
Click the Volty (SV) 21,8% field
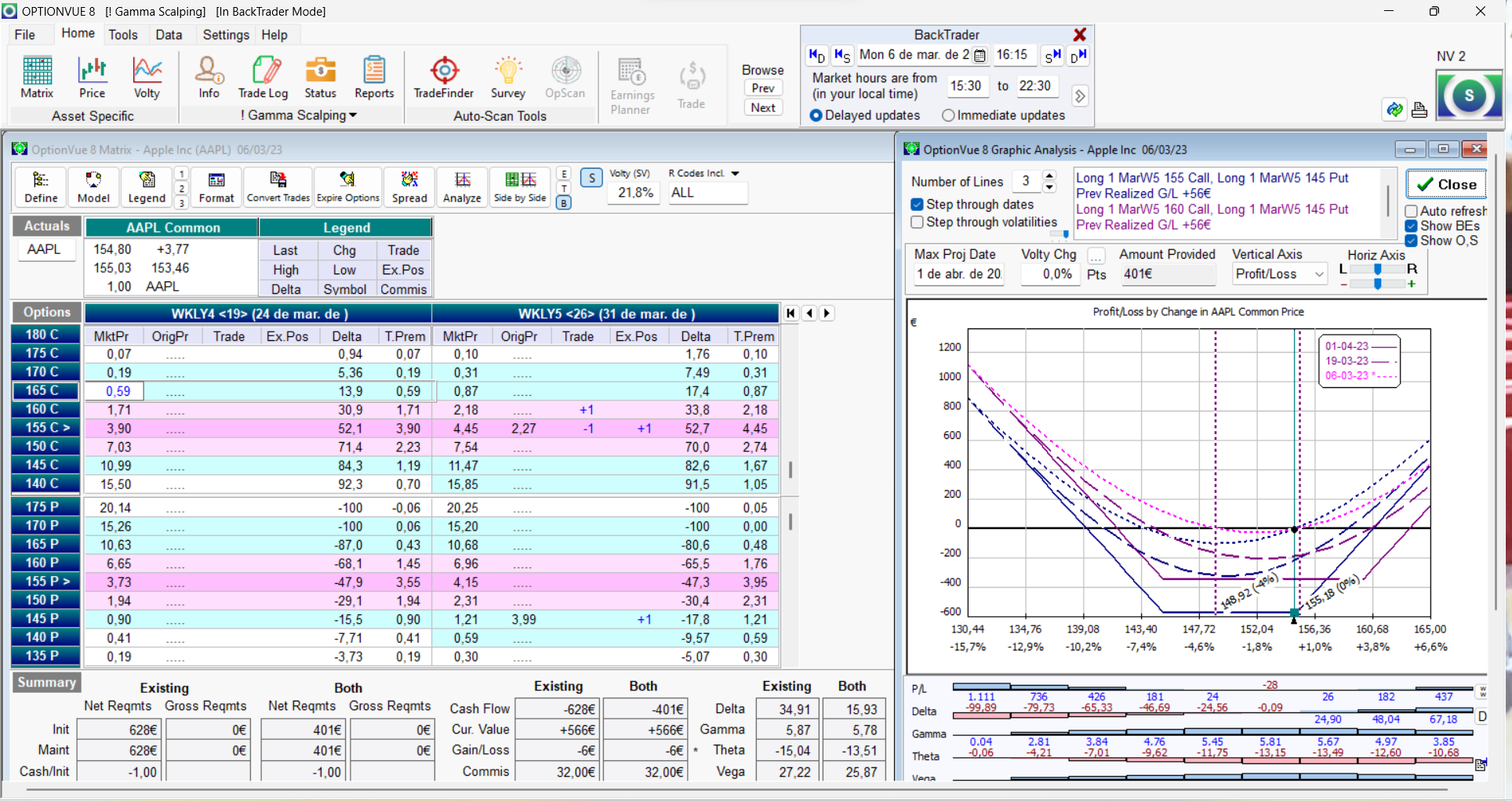pos(635,192)
